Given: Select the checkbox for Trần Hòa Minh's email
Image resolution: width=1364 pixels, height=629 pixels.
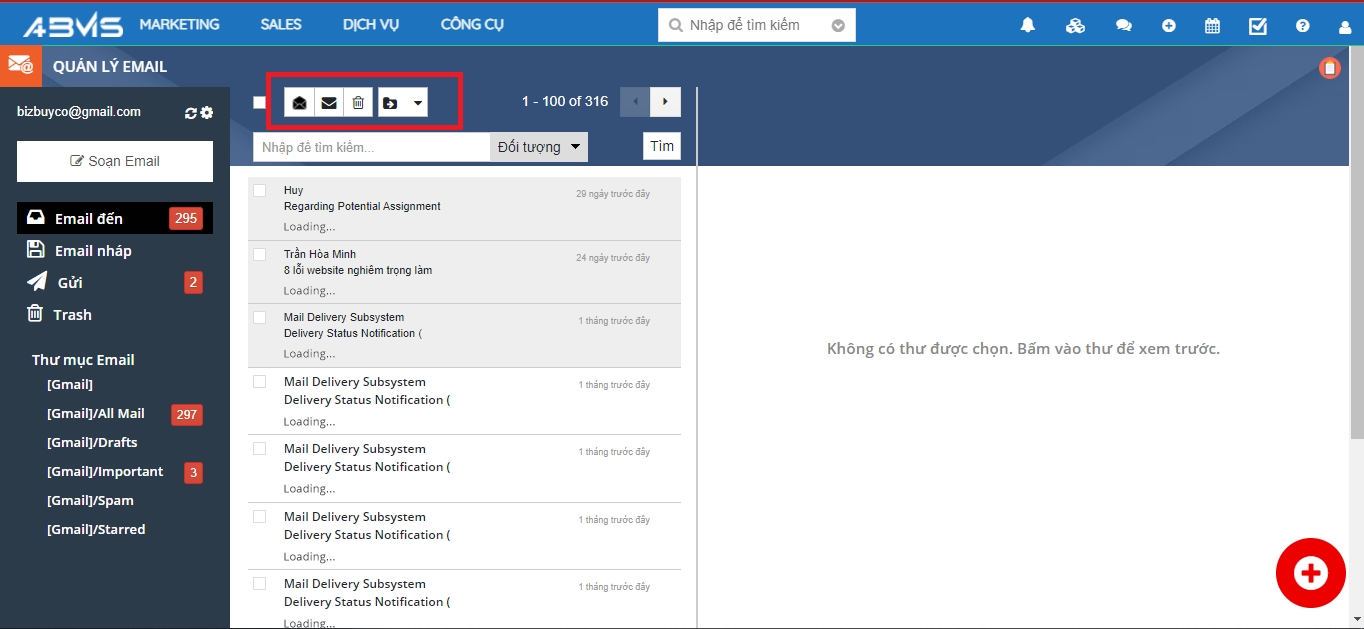Looking at the screenshot, I should point(260,254).
